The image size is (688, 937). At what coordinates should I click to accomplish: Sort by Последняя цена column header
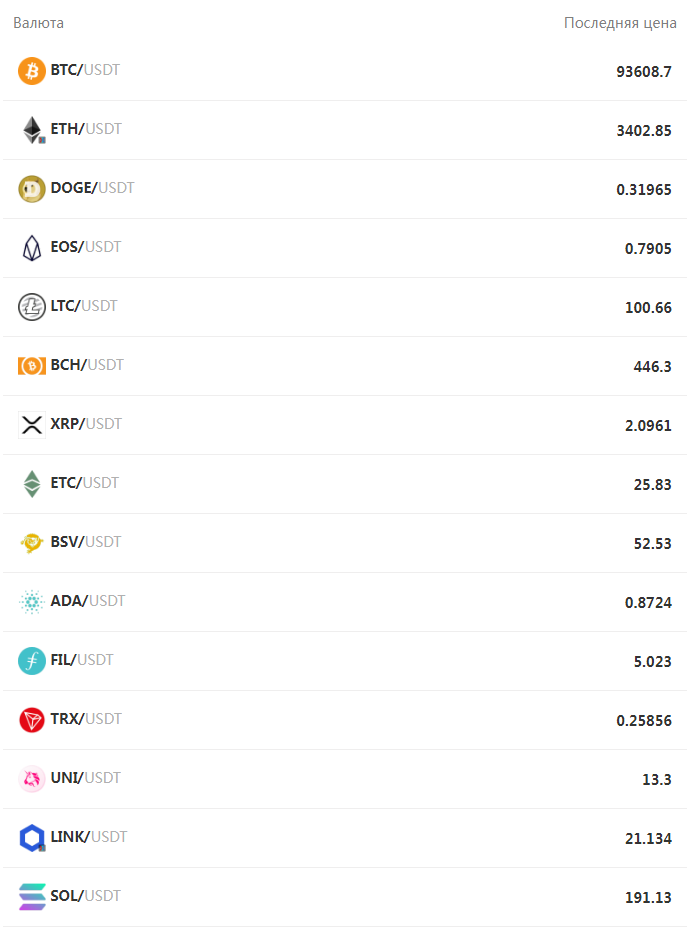point(620,23)
